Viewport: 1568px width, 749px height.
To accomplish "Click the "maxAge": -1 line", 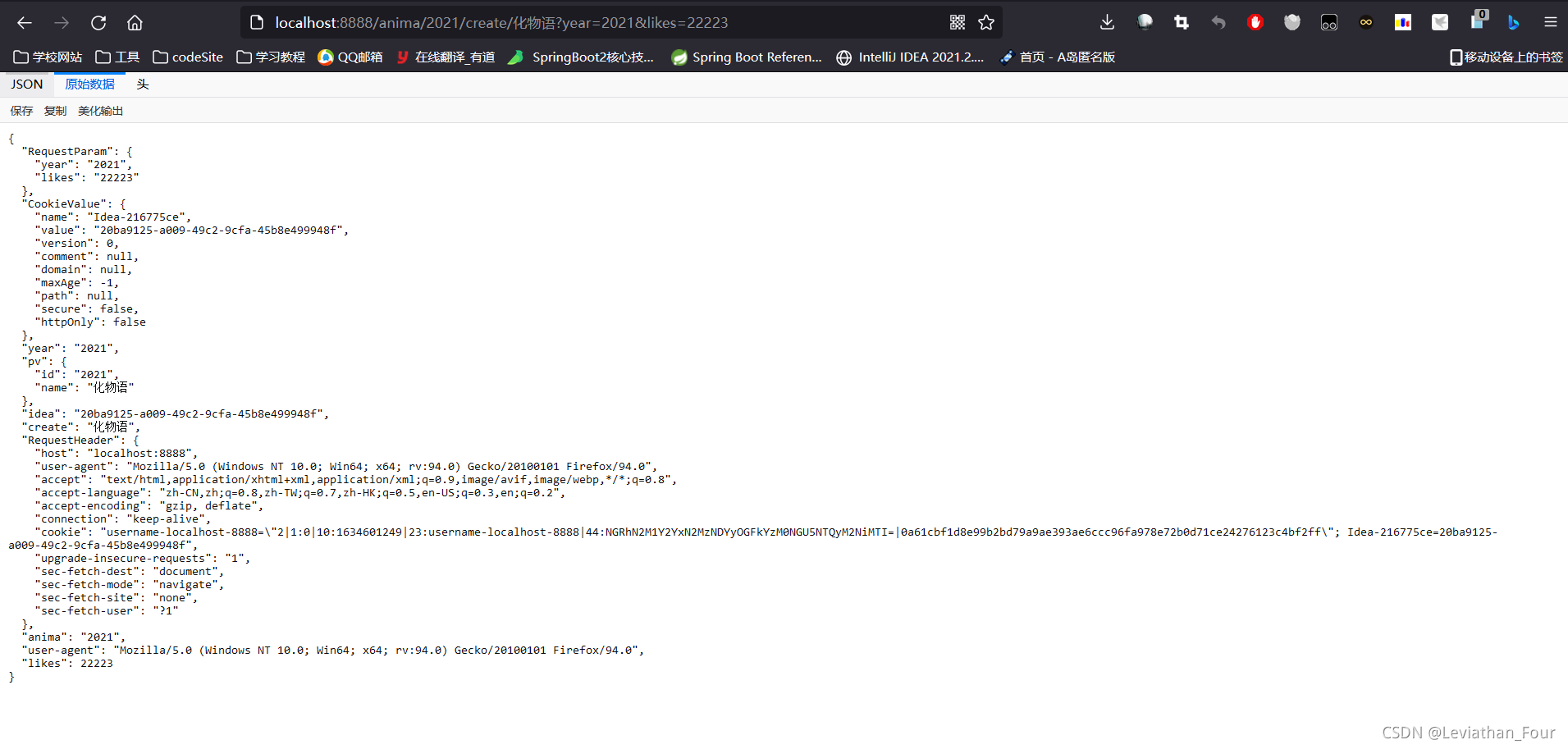I will (x=77, y=283).
